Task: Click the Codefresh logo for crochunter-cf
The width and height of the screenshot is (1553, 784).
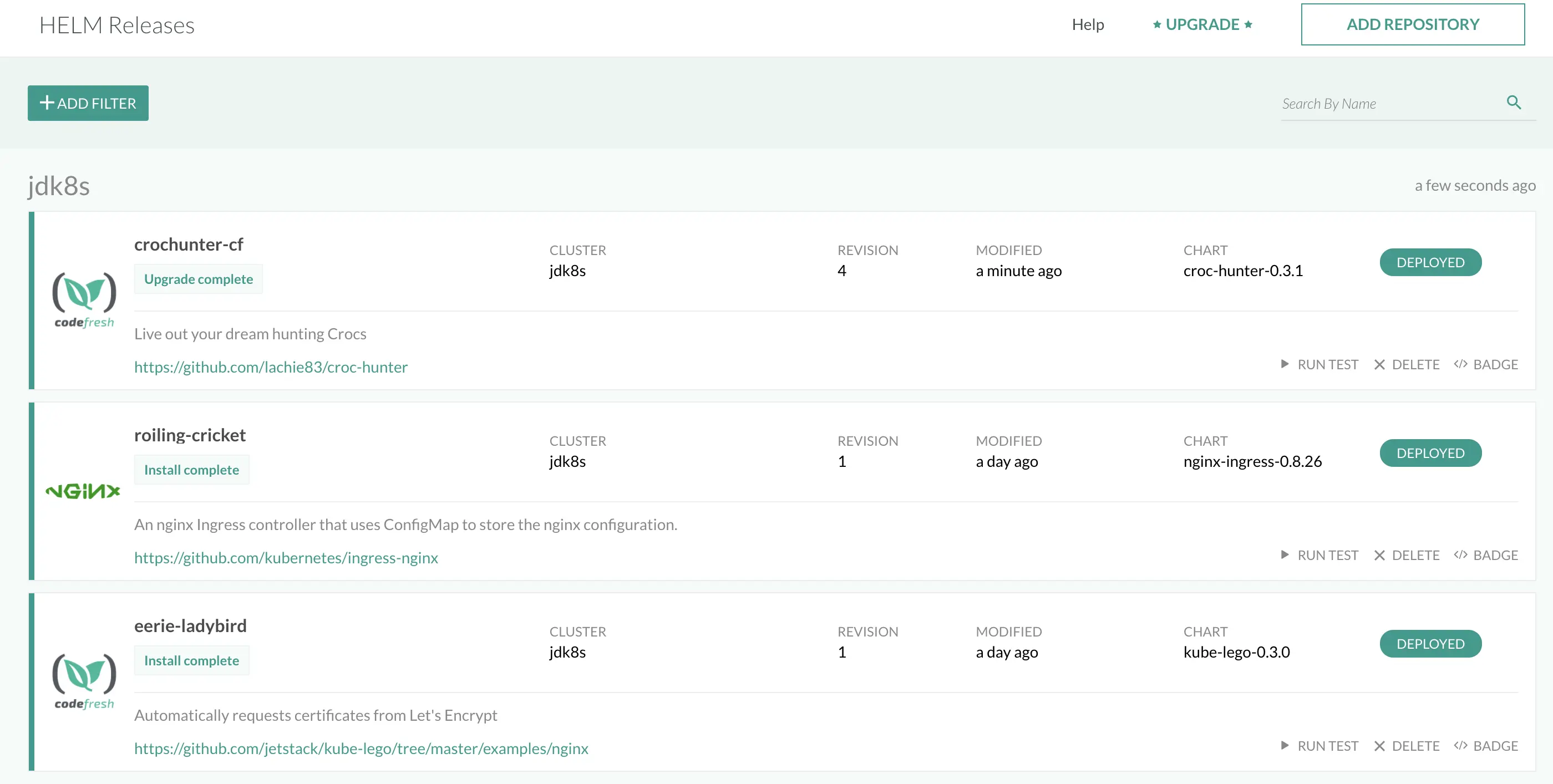Action: click(84, 299)
